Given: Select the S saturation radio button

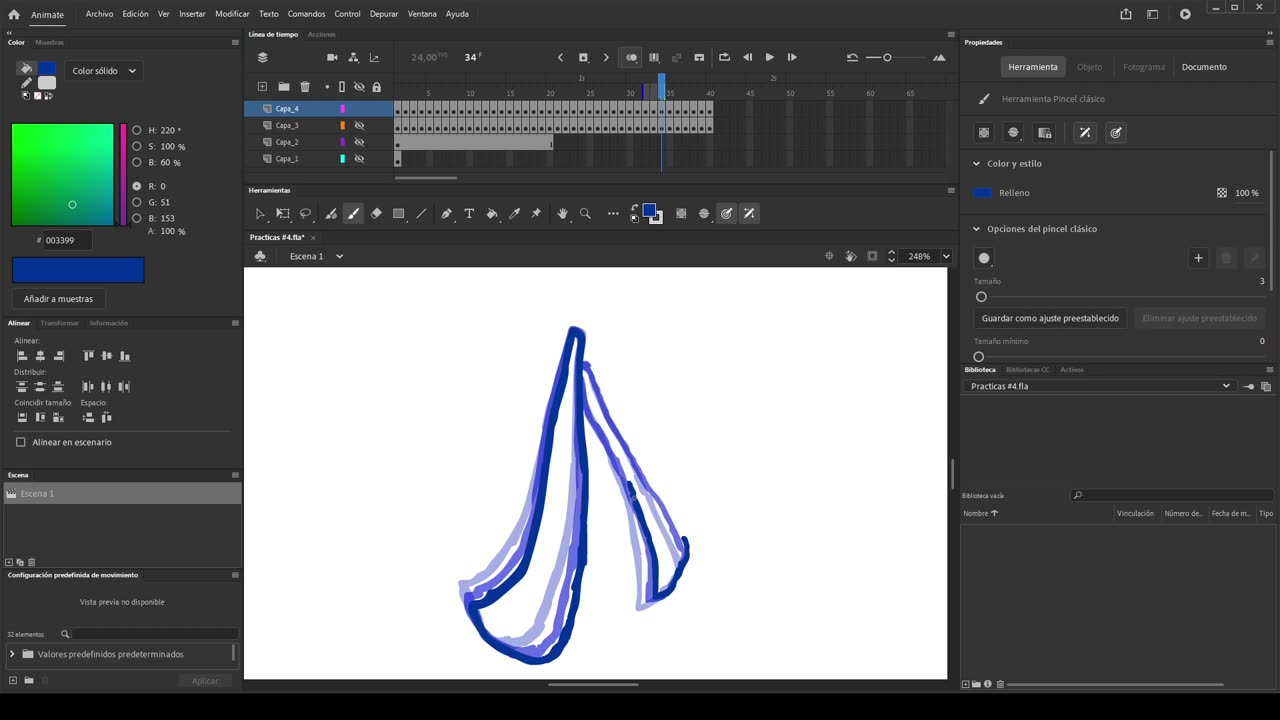Looking at the screenshot, I should click(x=137, y=146).
